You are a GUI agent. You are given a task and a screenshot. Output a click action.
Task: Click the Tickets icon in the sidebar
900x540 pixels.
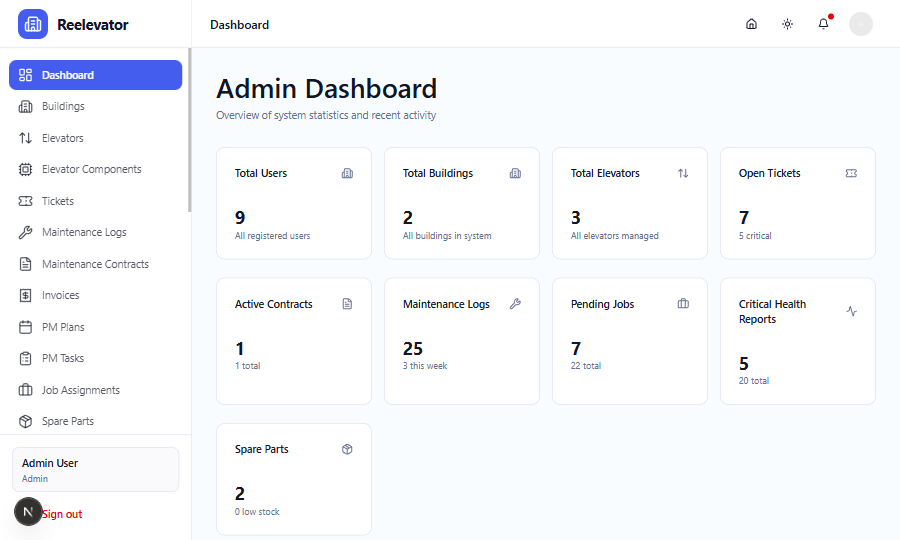tap(26, 201)
